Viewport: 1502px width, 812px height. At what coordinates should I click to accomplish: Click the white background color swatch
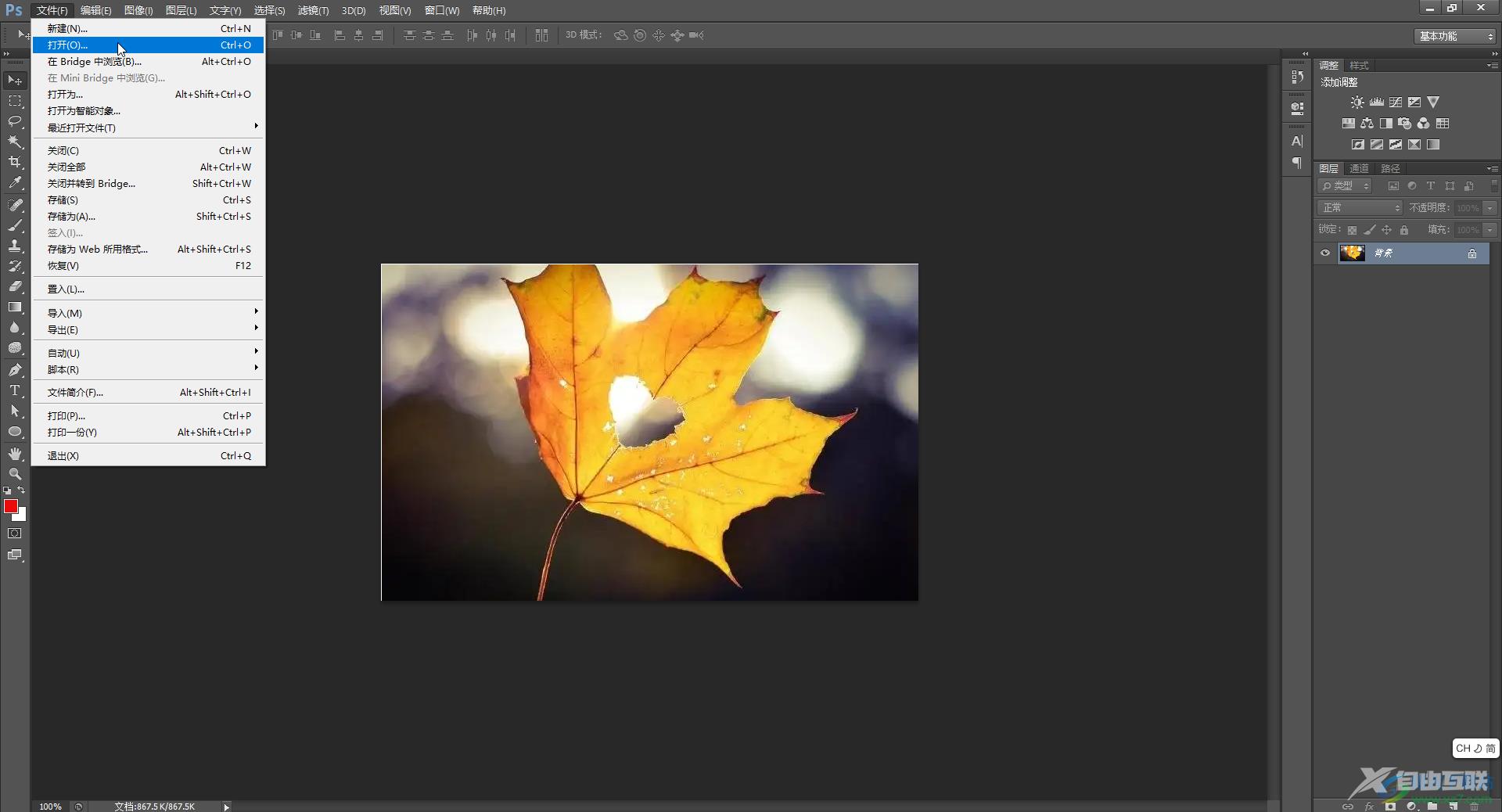pos(22,516)
